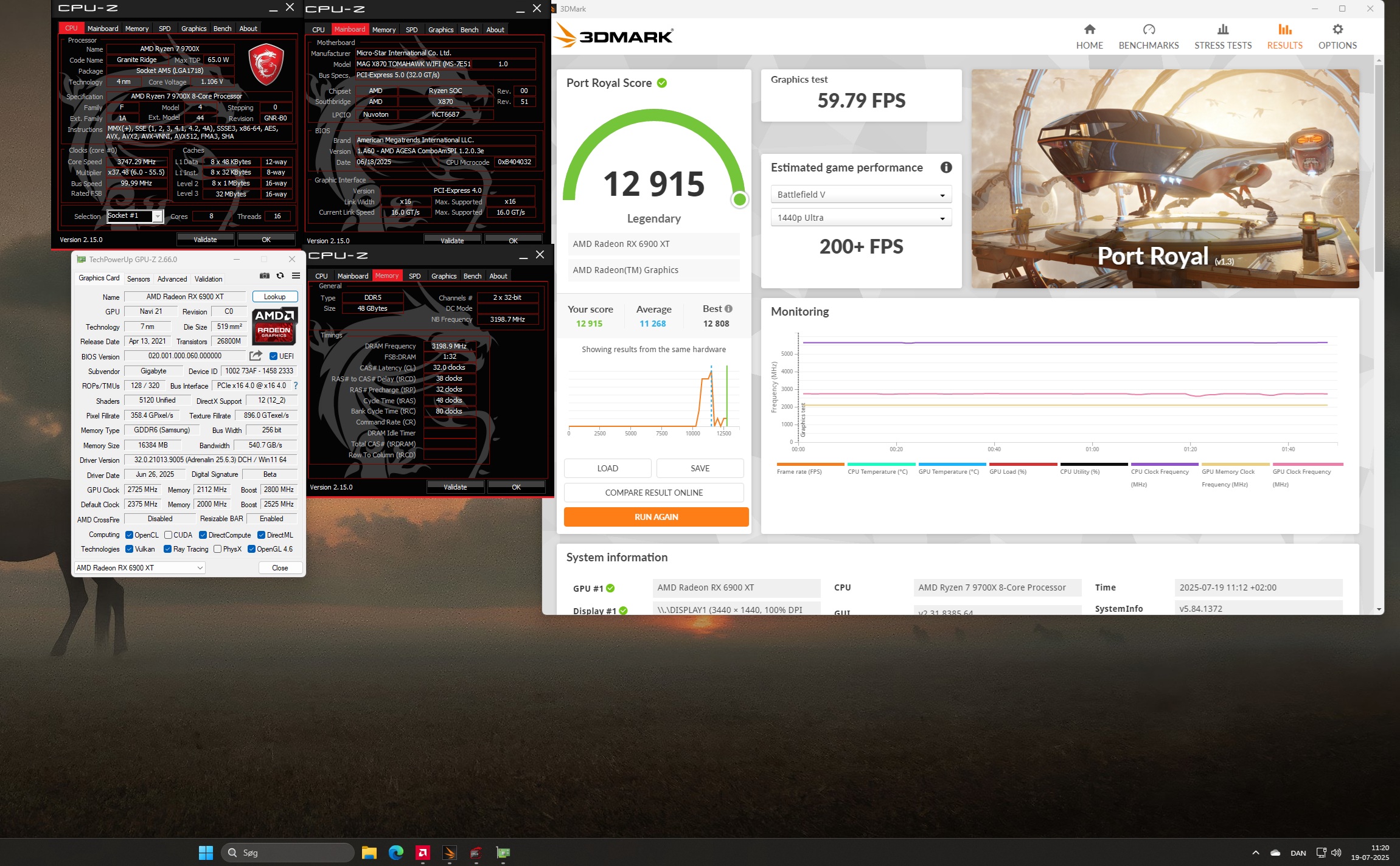Open File Explorer from the taskbar
The image size is (1400, 866).
point(369,853)
